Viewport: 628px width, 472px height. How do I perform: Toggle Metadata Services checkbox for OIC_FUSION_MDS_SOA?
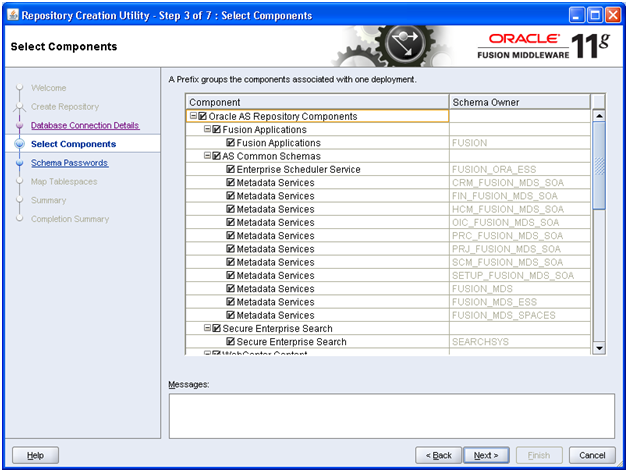click(230, 222)
